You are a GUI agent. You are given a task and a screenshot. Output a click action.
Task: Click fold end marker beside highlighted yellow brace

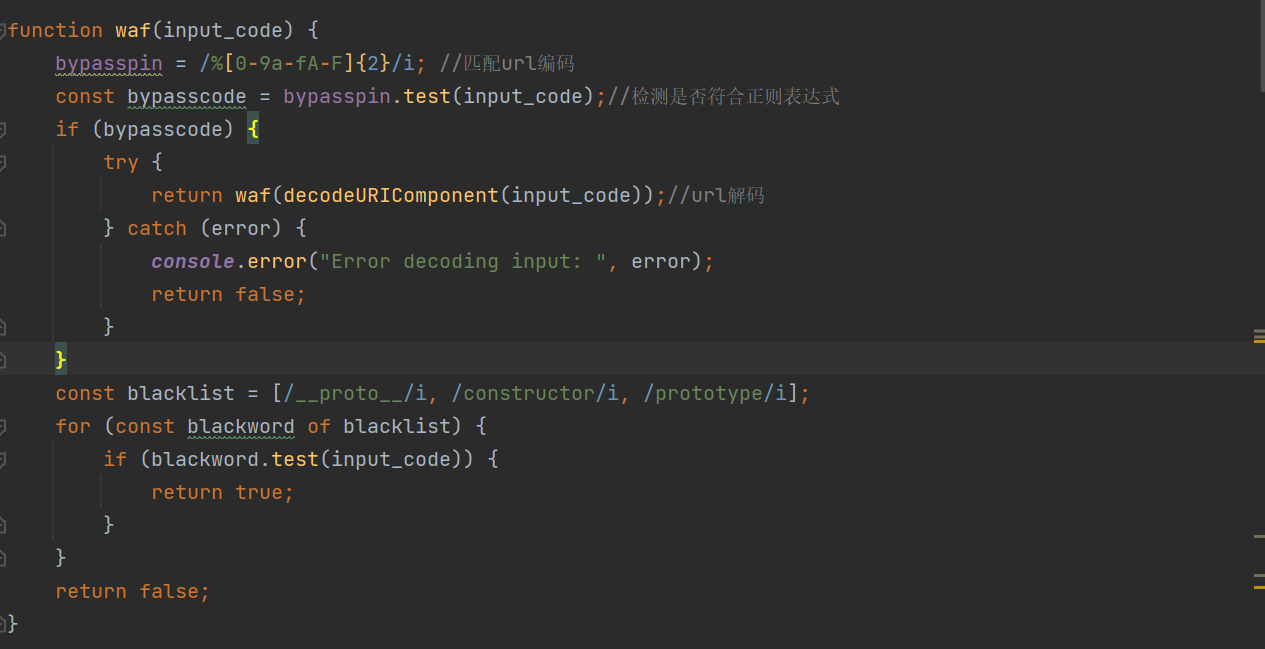point(3,359)
